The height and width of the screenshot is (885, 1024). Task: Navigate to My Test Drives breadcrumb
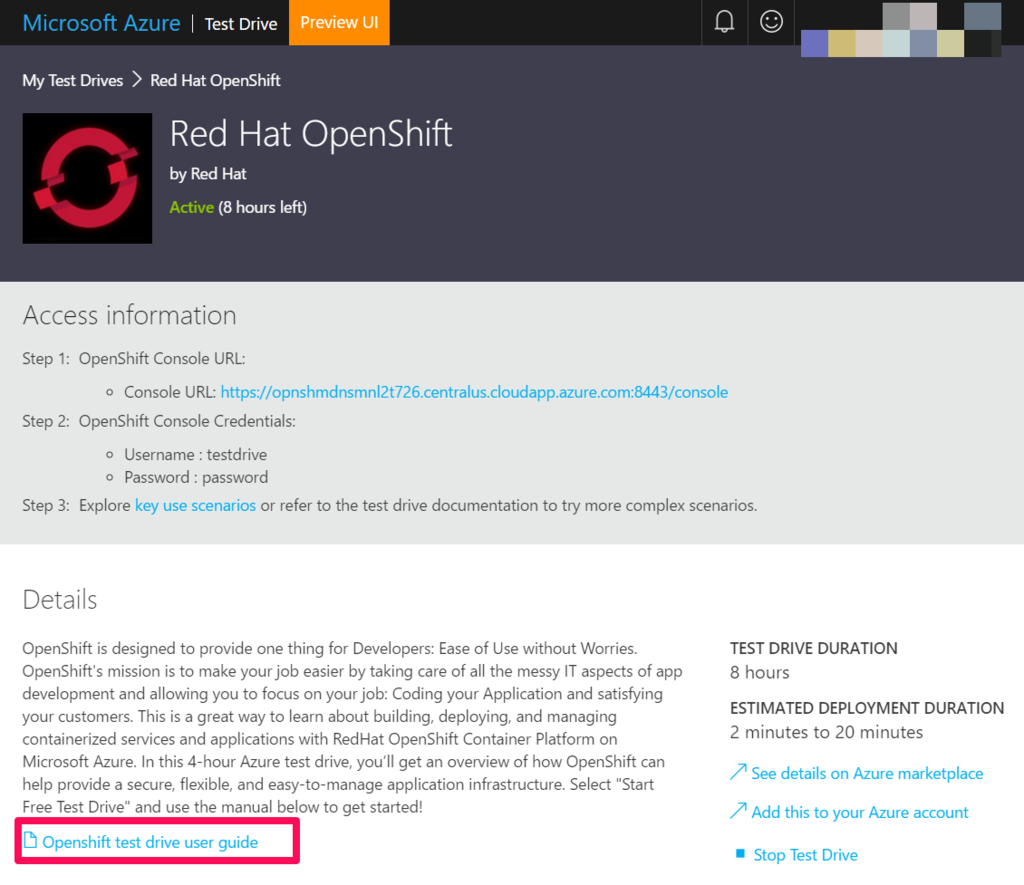72,80
